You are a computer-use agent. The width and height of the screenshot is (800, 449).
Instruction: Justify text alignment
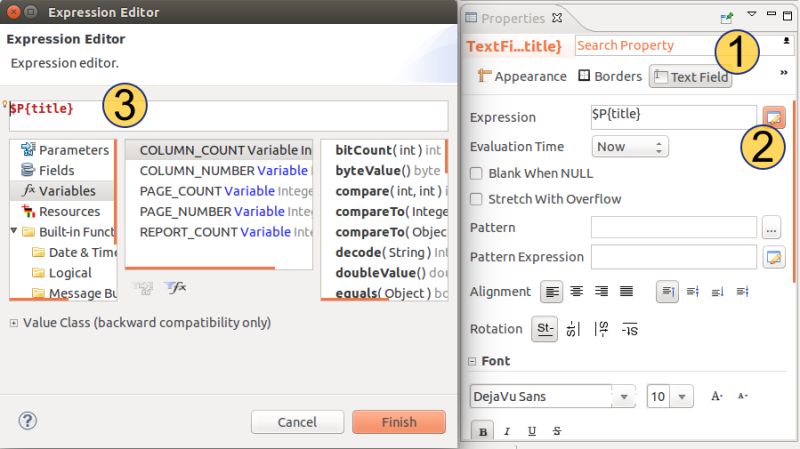[626, 291]
